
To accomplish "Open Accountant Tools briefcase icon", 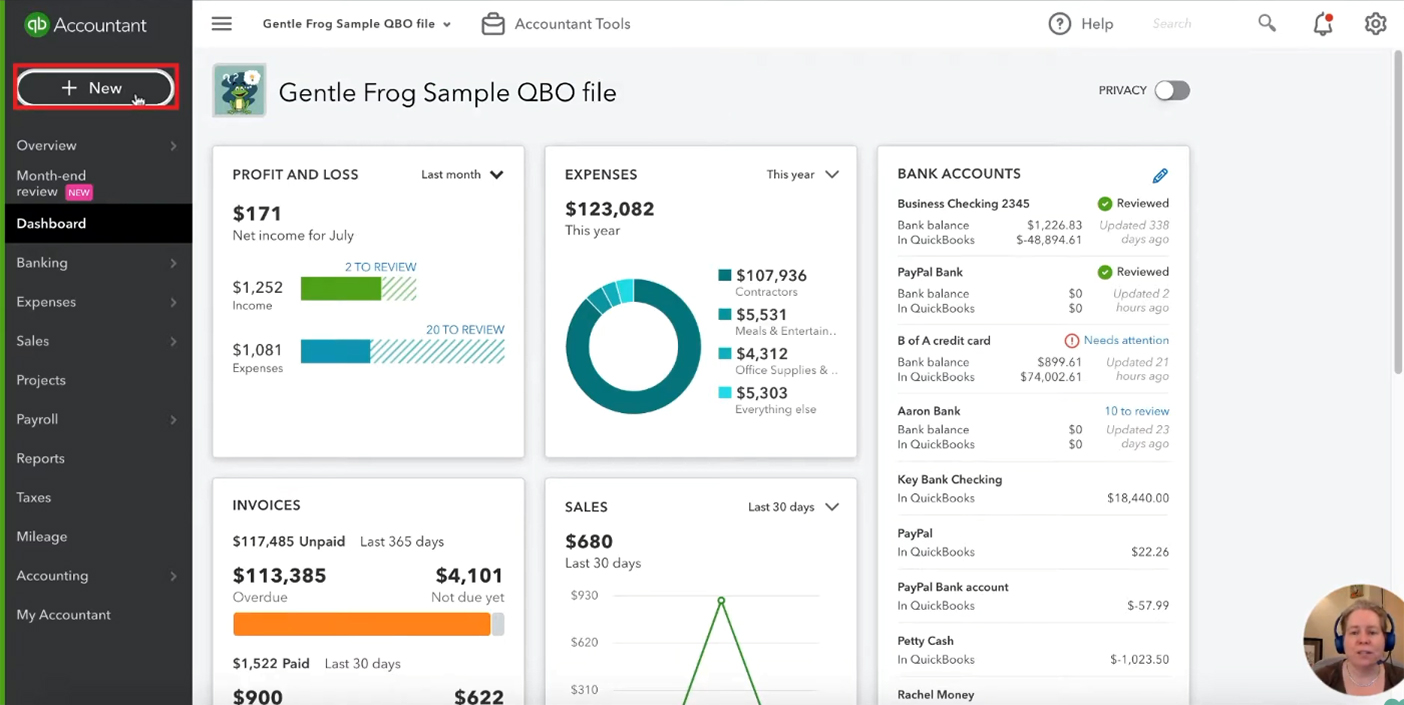I will click(493, 24).
